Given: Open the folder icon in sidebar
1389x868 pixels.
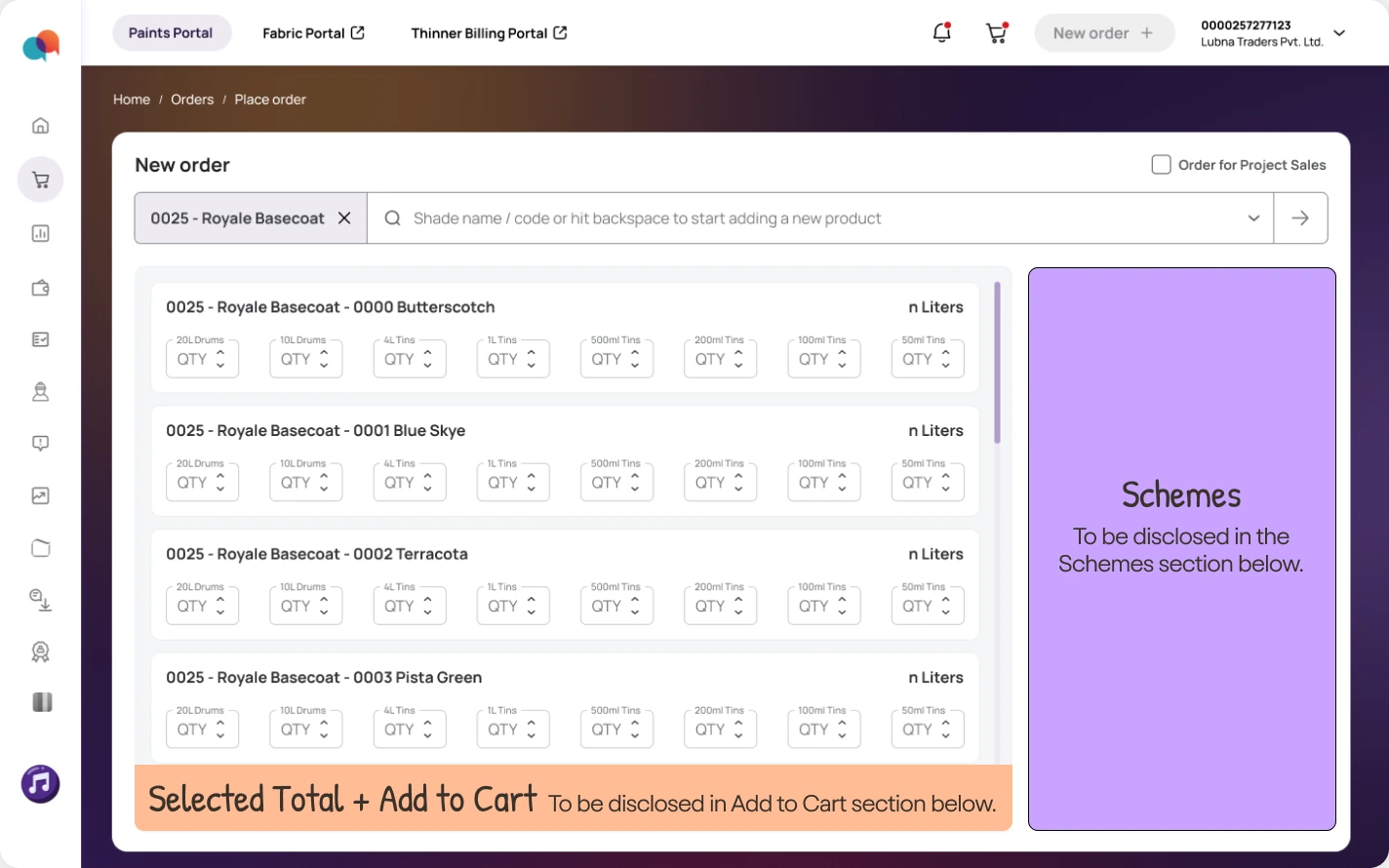Looking at the screenshot, I should (40, 547).
